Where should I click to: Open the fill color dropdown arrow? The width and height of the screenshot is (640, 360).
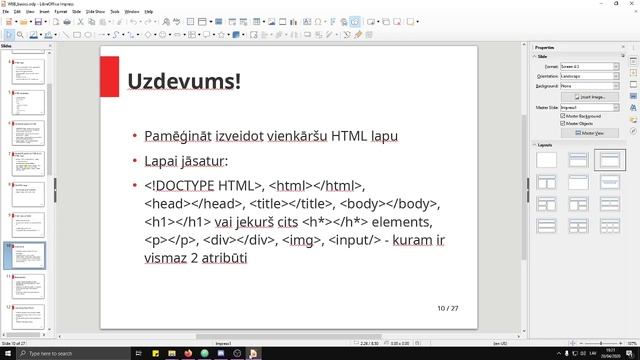56,35
